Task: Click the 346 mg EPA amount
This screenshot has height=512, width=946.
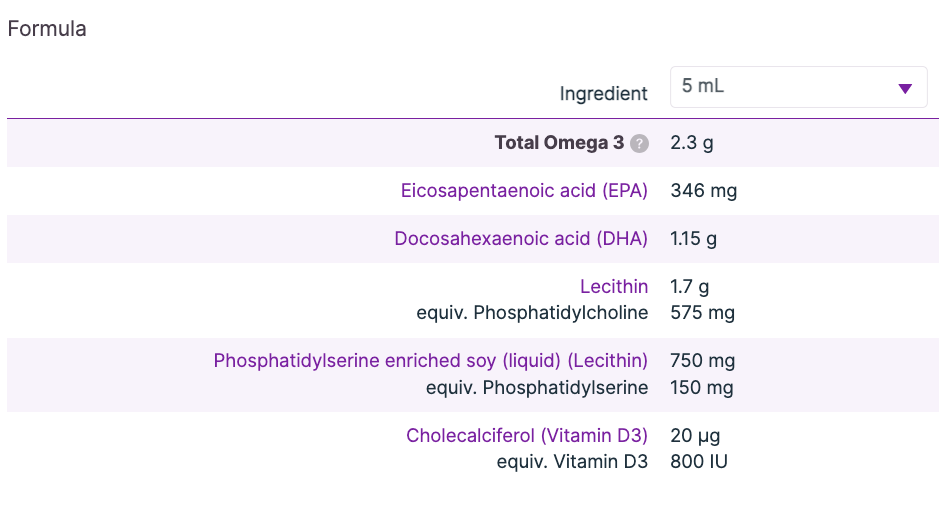Action: point(704,190)
